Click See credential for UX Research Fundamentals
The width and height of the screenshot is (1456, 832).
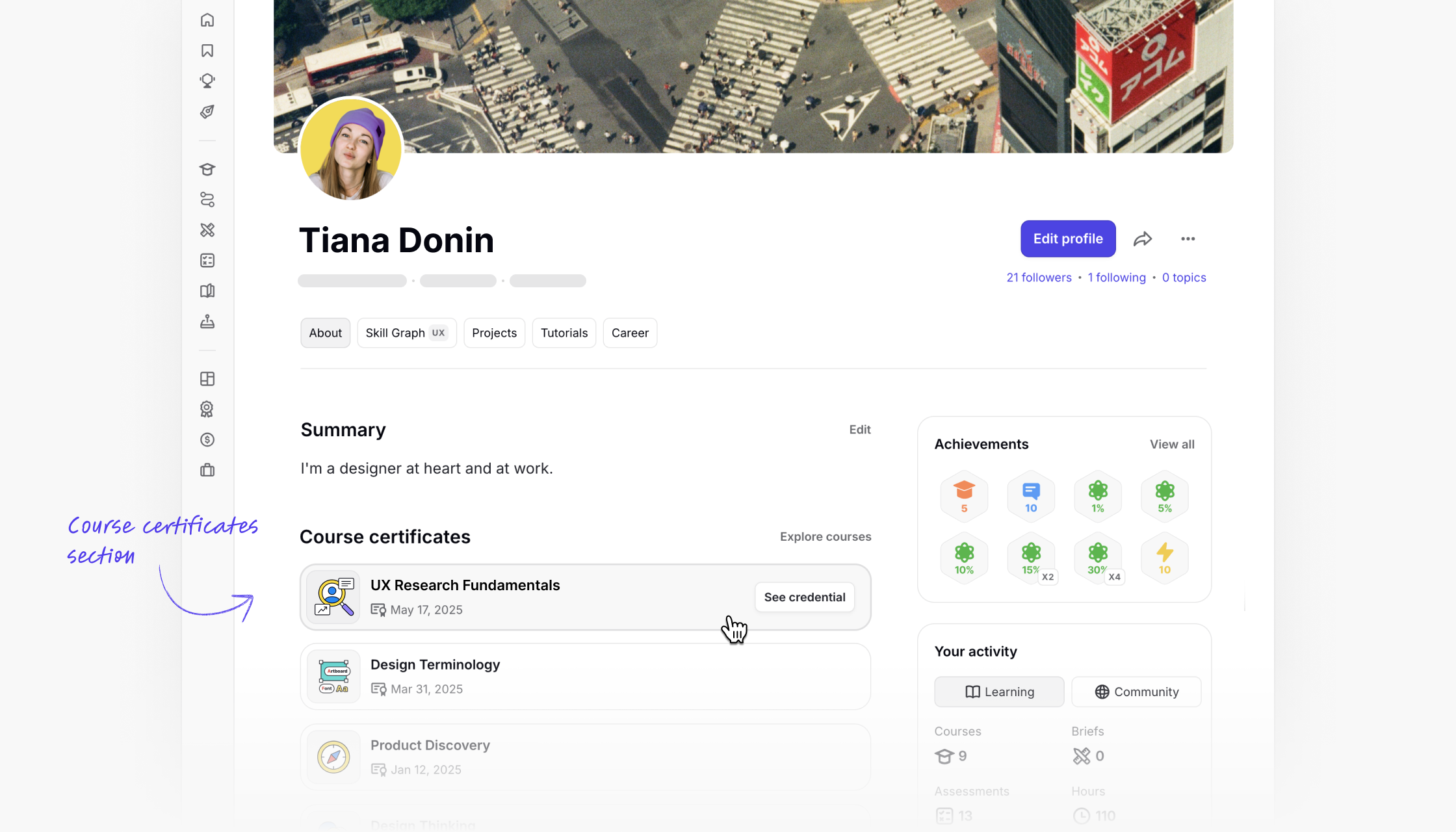tap(805, 597)
